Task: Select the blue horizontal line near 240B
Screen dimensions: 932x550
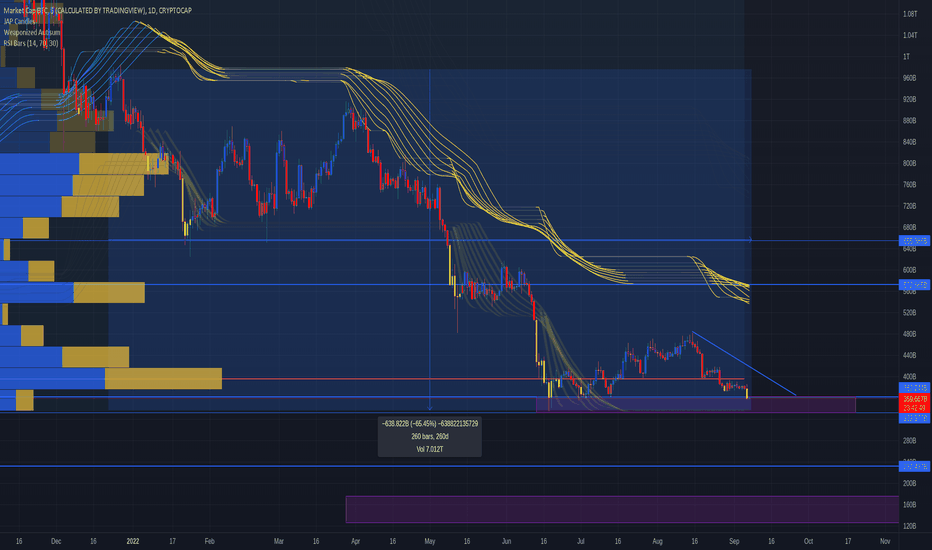Action: [x=449, y=466]
